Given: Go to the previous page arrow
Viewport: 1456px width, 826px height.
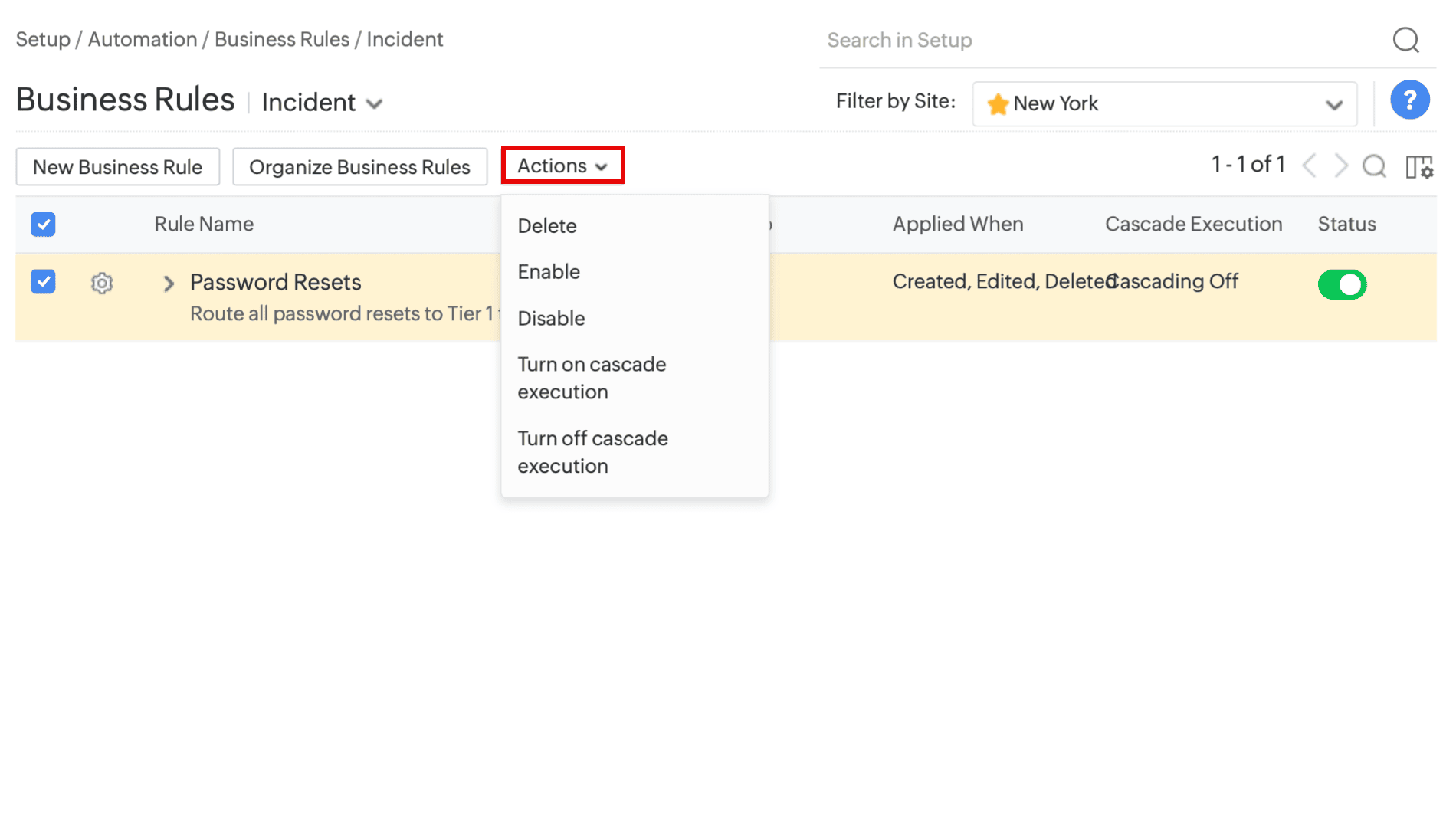Looking at the screenshot, I should point(1310,166).
